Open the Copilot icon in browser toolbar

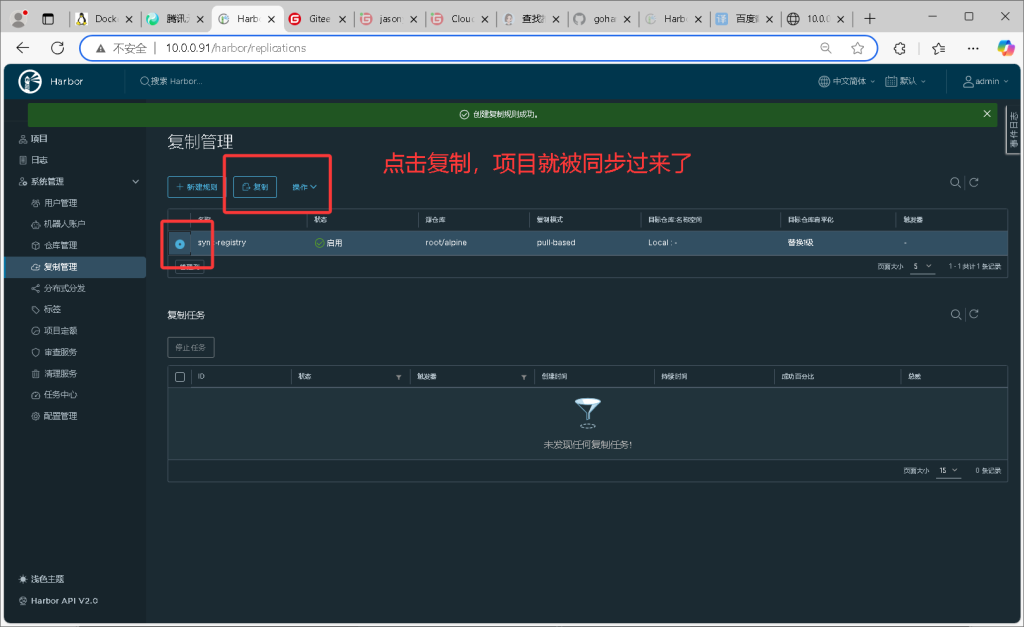(x=1005, y=48)
